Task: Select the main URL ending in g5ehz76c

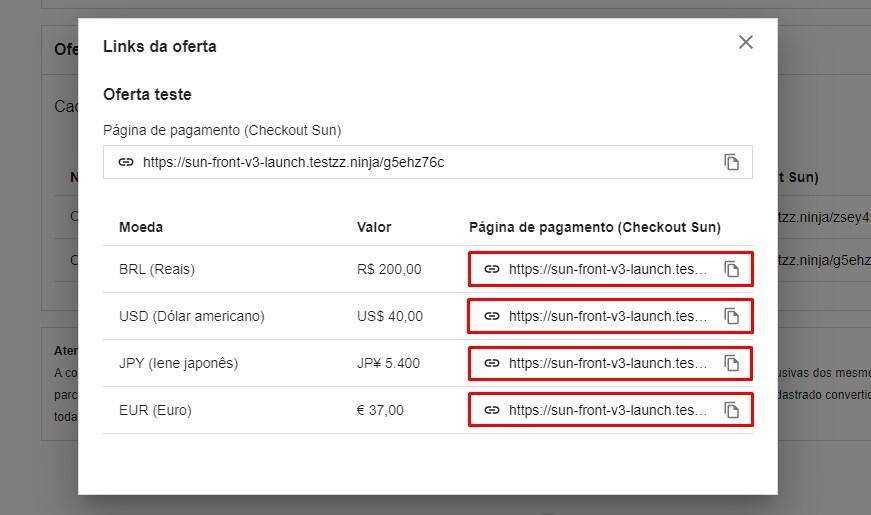Action: click(293, 162)
